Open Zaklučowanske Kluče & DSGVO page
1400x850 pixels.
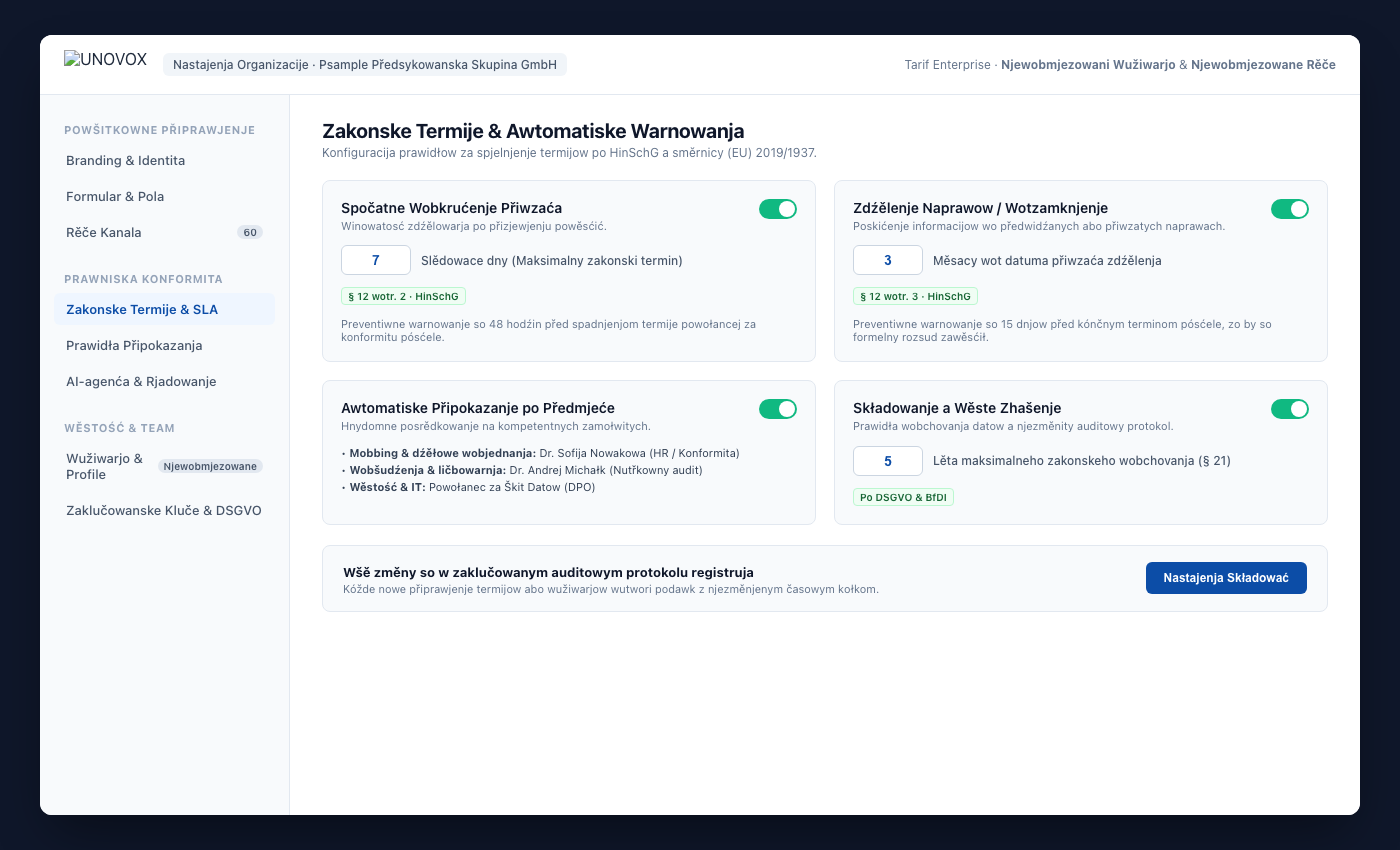click(x=165, y=510)
